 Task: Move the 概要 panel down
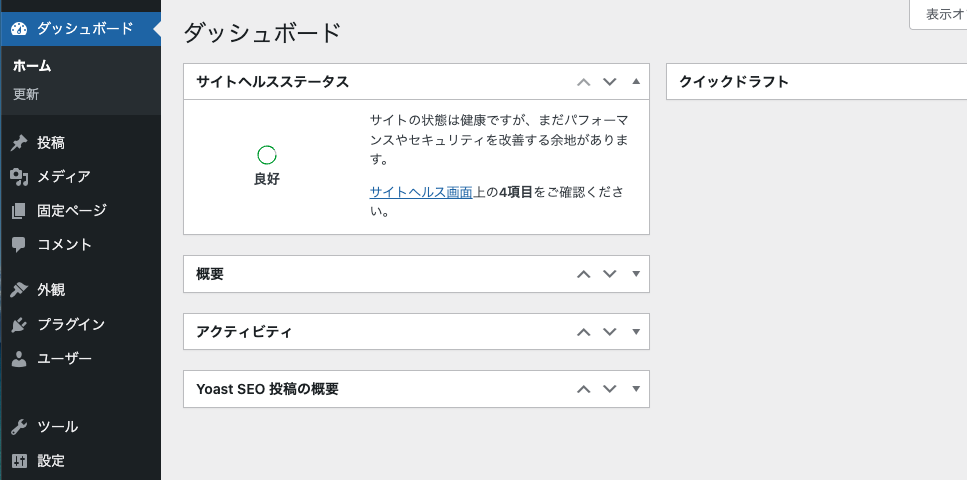tap(610, 274)
